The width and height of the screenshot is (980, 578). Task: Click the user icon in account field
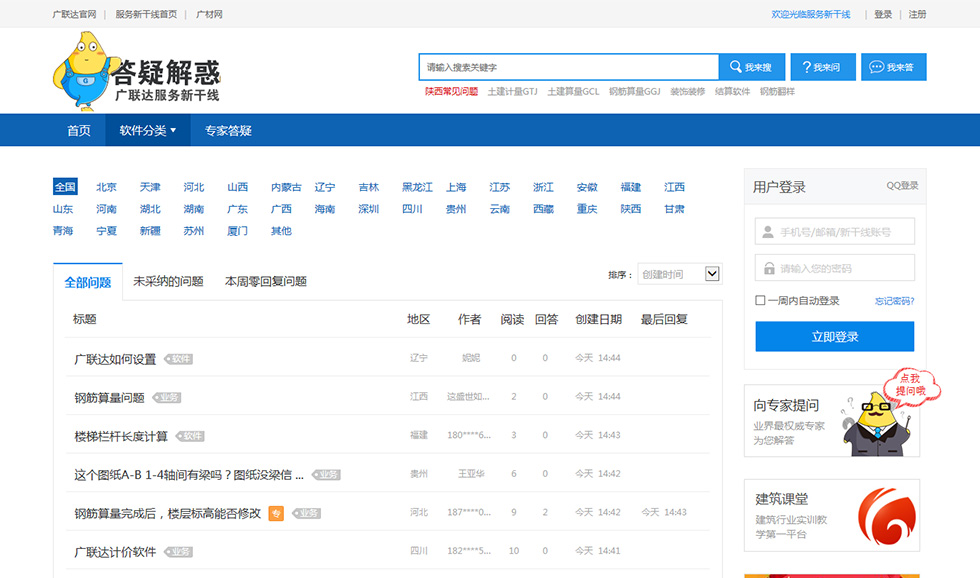click(768, 232)
